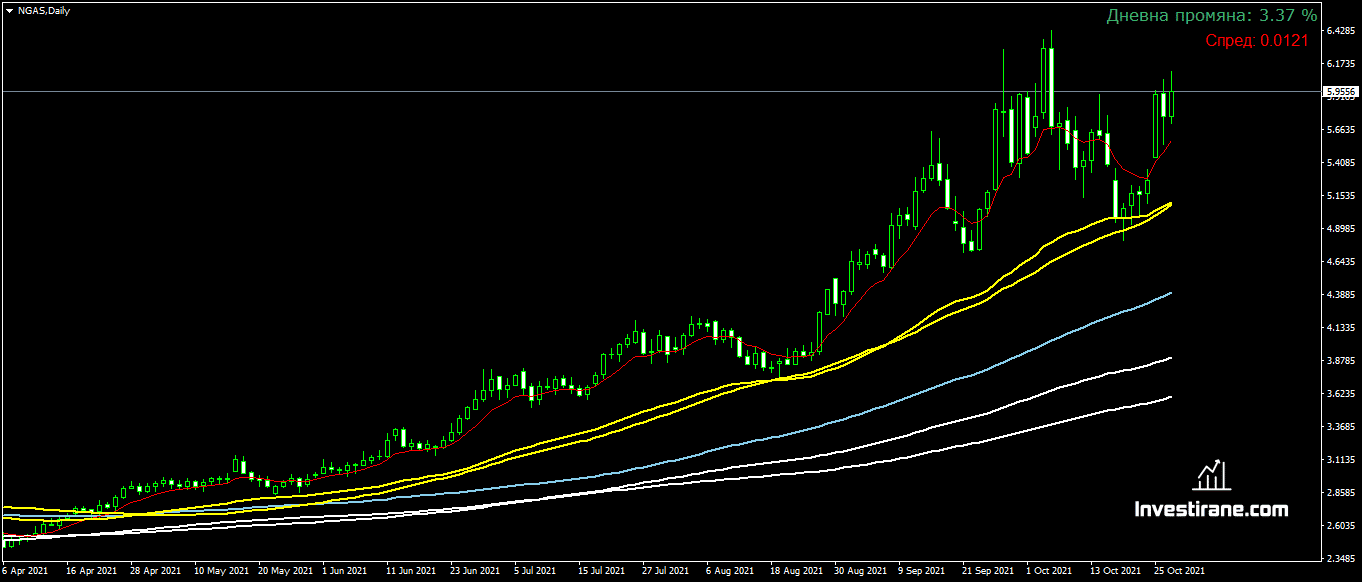Click the 2.3485 level on price scale
Screen dimensions: 1362x582
click(x=1340, y=559)
